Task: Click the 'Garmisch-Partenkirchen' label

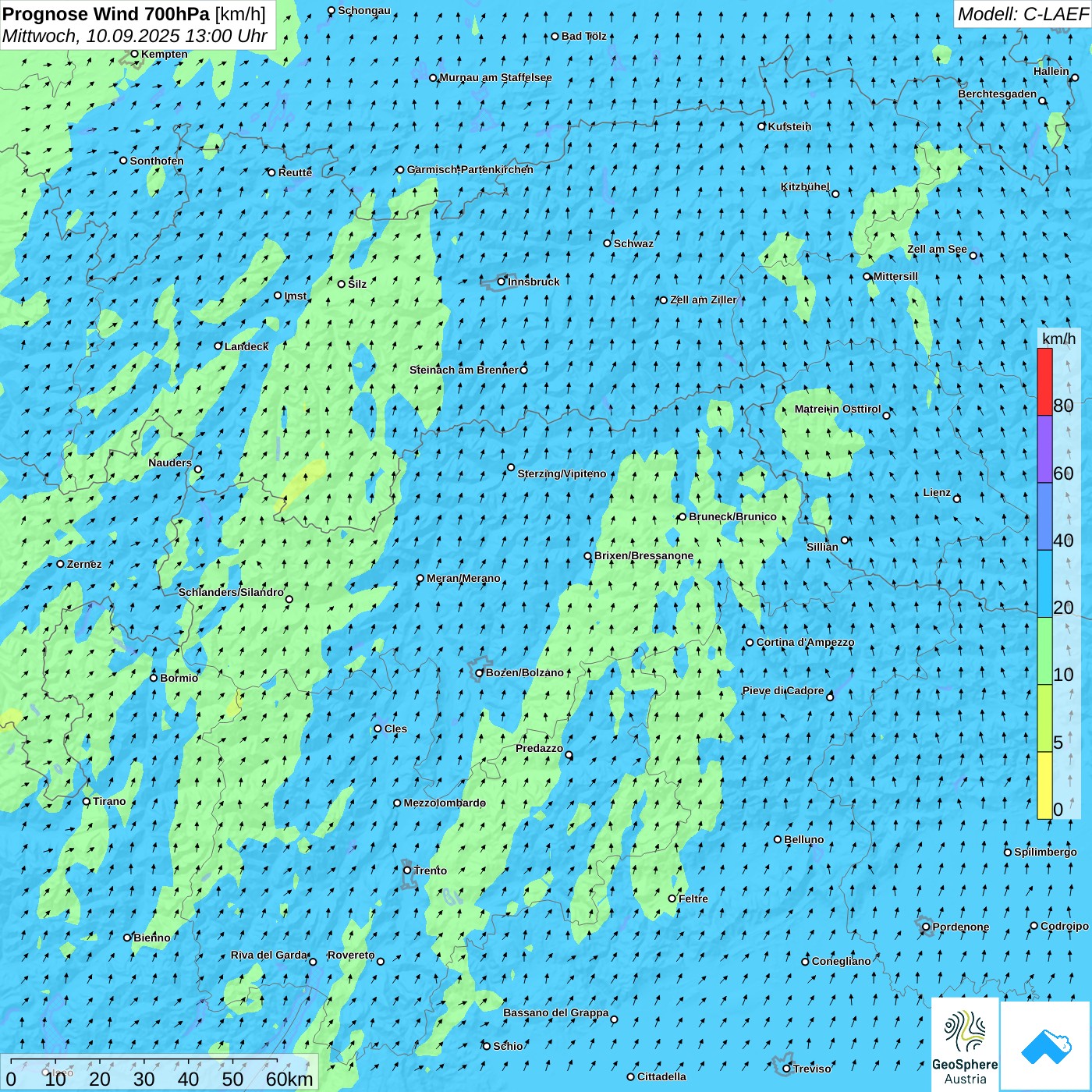Action: point(470,169)
